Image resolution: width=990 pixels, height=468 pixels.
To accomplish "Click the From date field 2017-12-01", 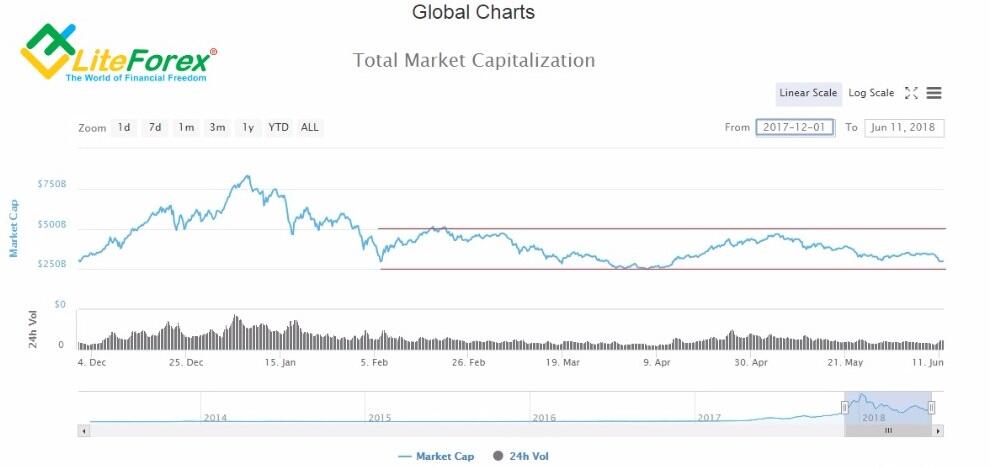I will (795, 128).
